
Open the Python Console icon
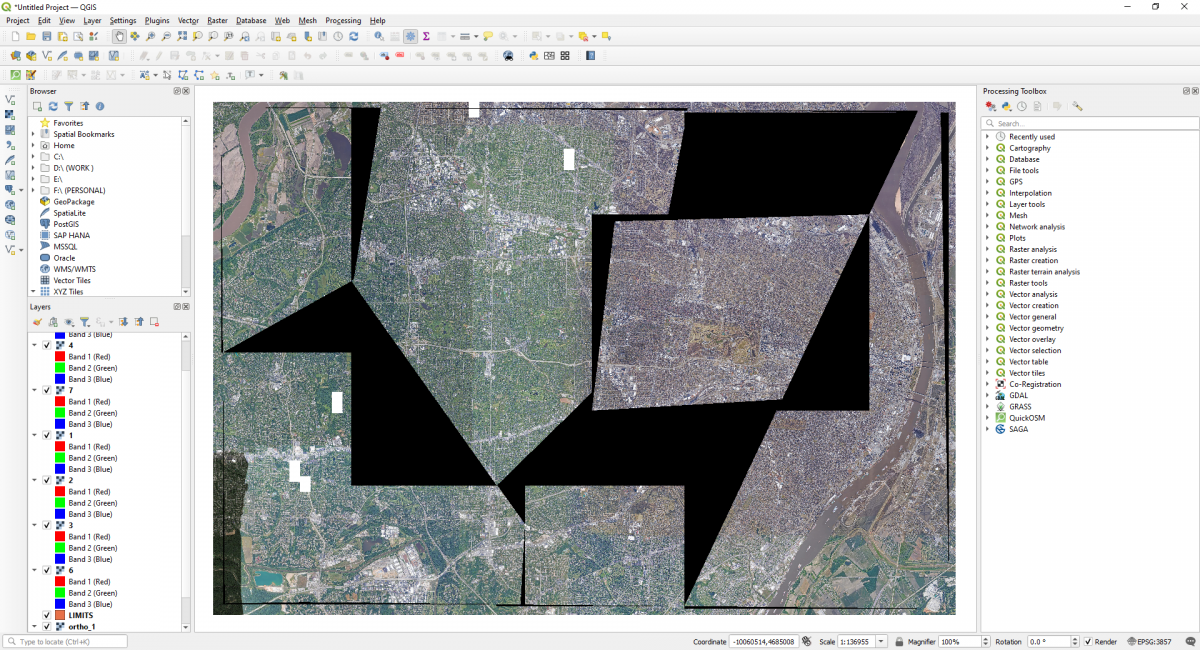coord(533,56)
